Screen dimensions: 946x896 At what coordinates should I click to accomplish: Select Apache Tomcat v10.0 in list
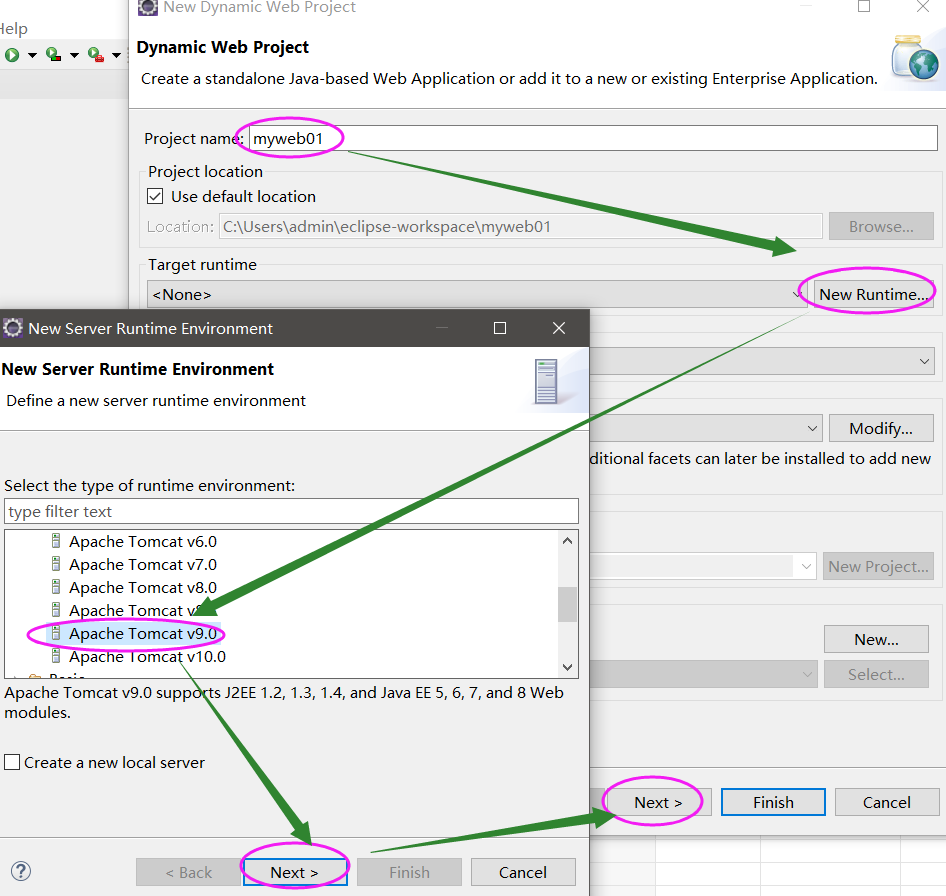click(147, 656)
